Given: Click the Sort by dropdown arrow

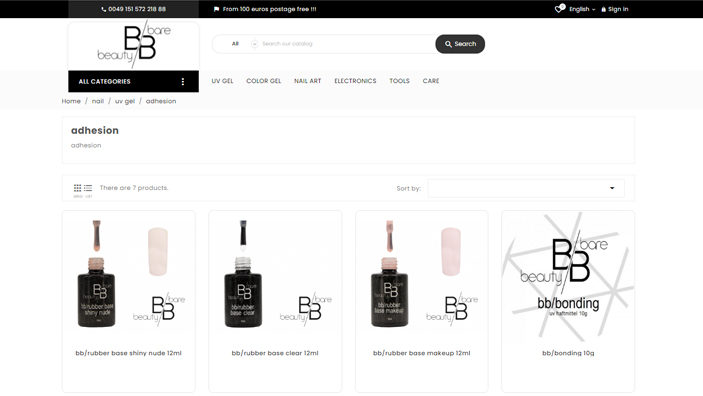Looking at the screenshot, I should coord(612,188).
